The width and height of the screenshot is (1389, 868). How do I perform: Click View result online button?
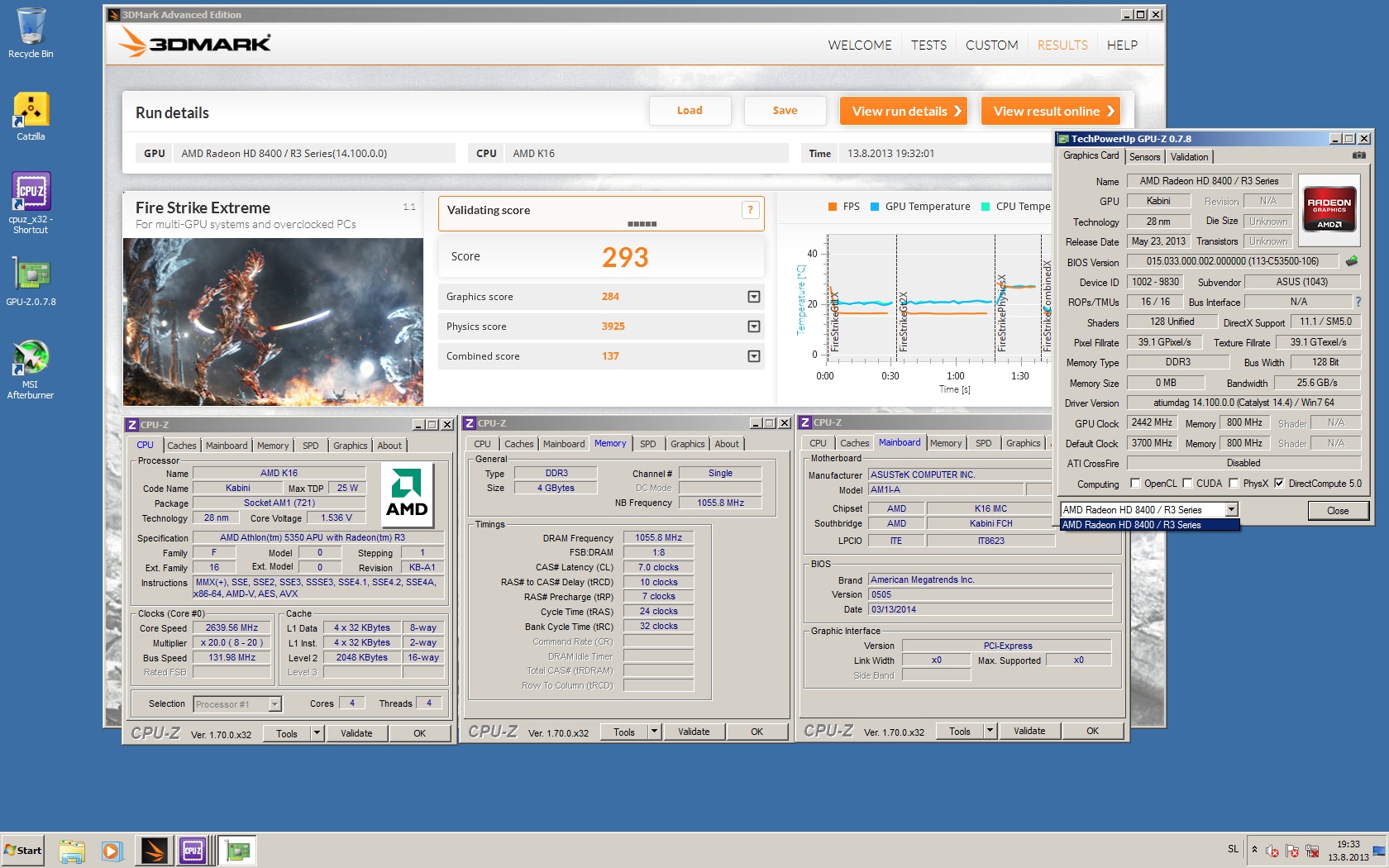pyautogui.click(x=1052, y=111)
